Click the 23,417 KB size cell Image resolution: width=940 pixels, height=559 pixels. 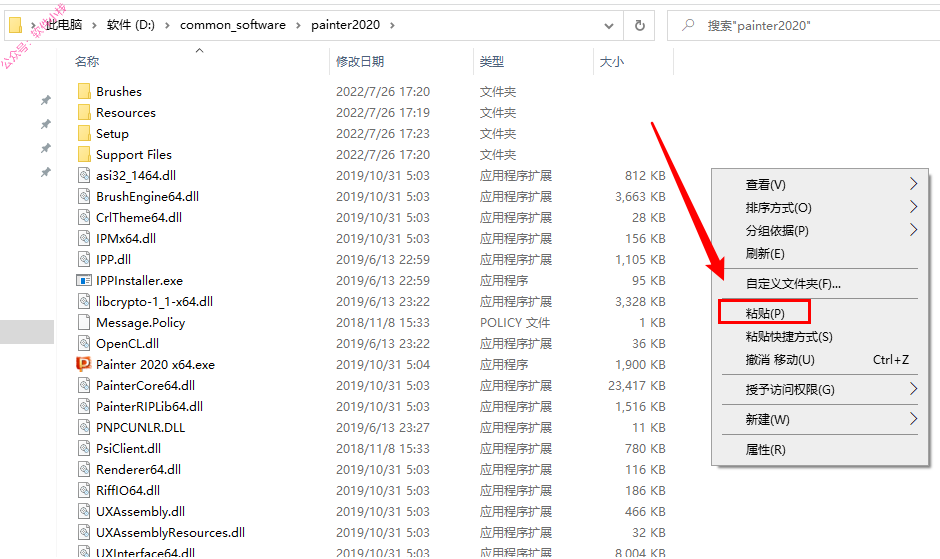click(x=637, y=385)
